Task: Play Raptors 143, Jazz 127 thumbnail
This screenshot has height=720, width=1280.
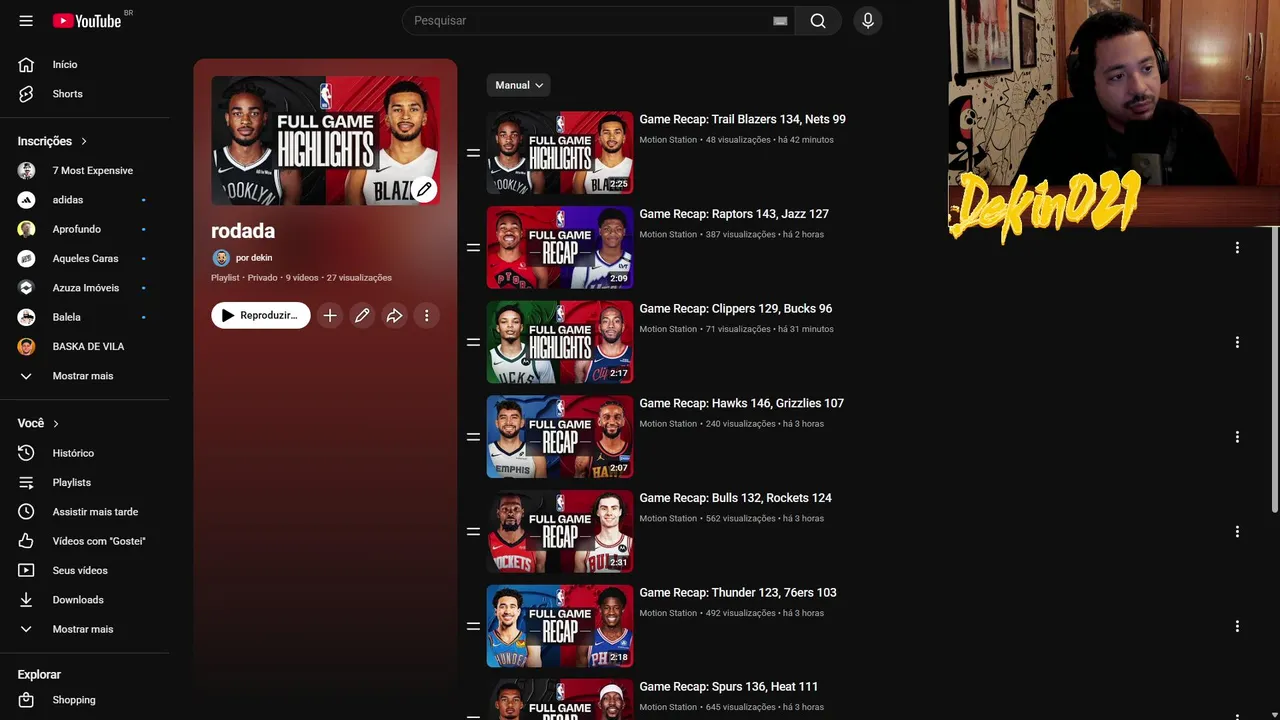Action: 560,247
